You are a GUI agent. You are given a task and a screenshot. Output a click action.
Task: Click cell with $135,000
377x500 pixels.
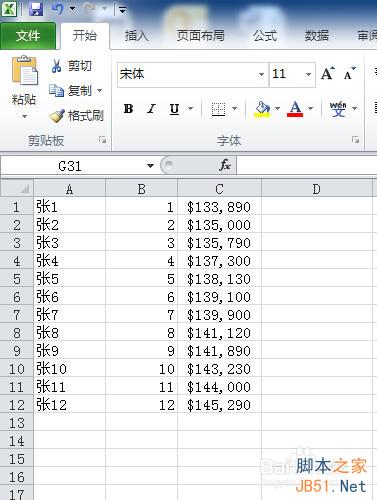pos(219,225)
